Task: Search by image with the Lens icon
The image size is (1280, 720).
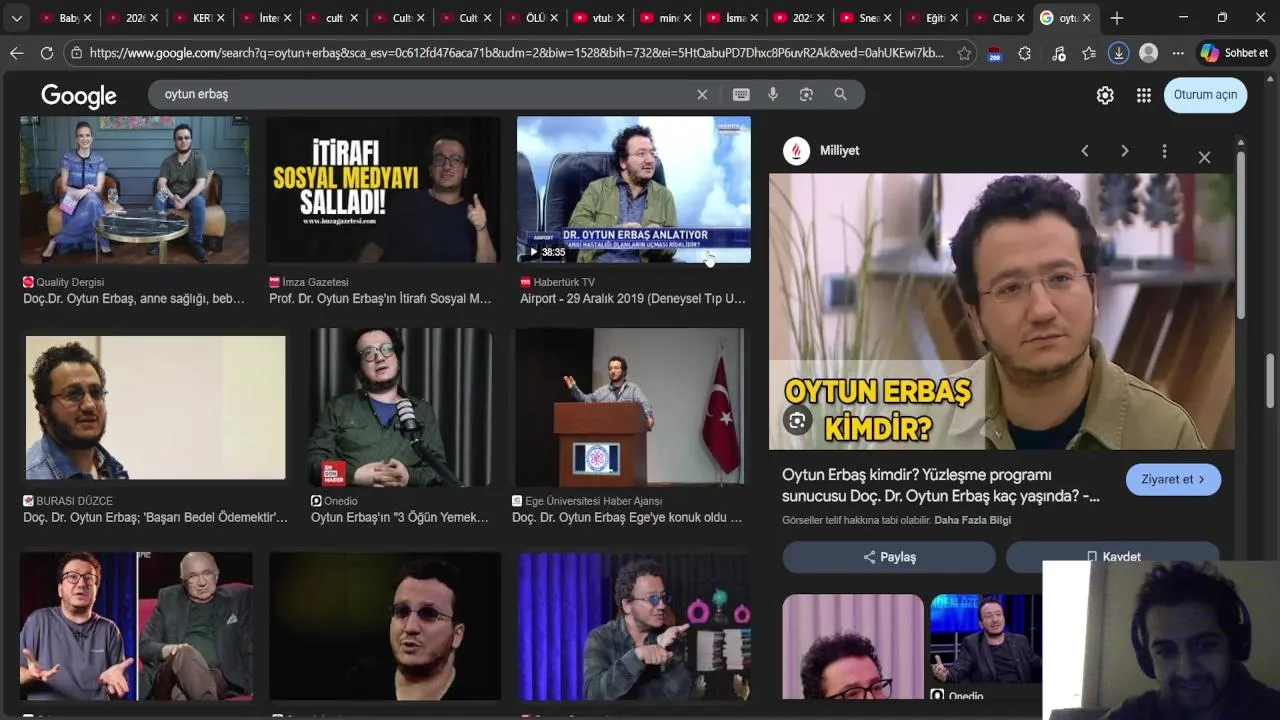Action: point(806,94)
